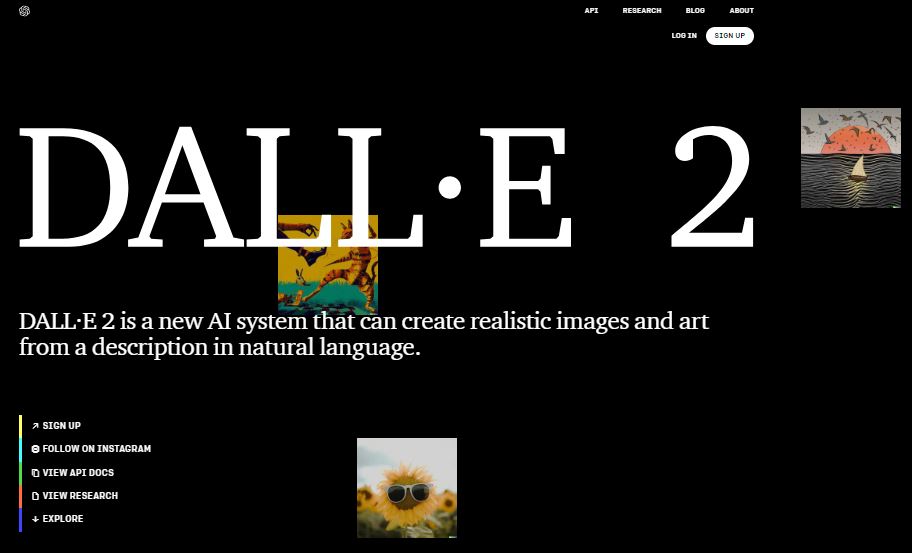Click the OpenAI logo icon
The height and width of the screenshot is (553, 912).
(x=24, y=11)
